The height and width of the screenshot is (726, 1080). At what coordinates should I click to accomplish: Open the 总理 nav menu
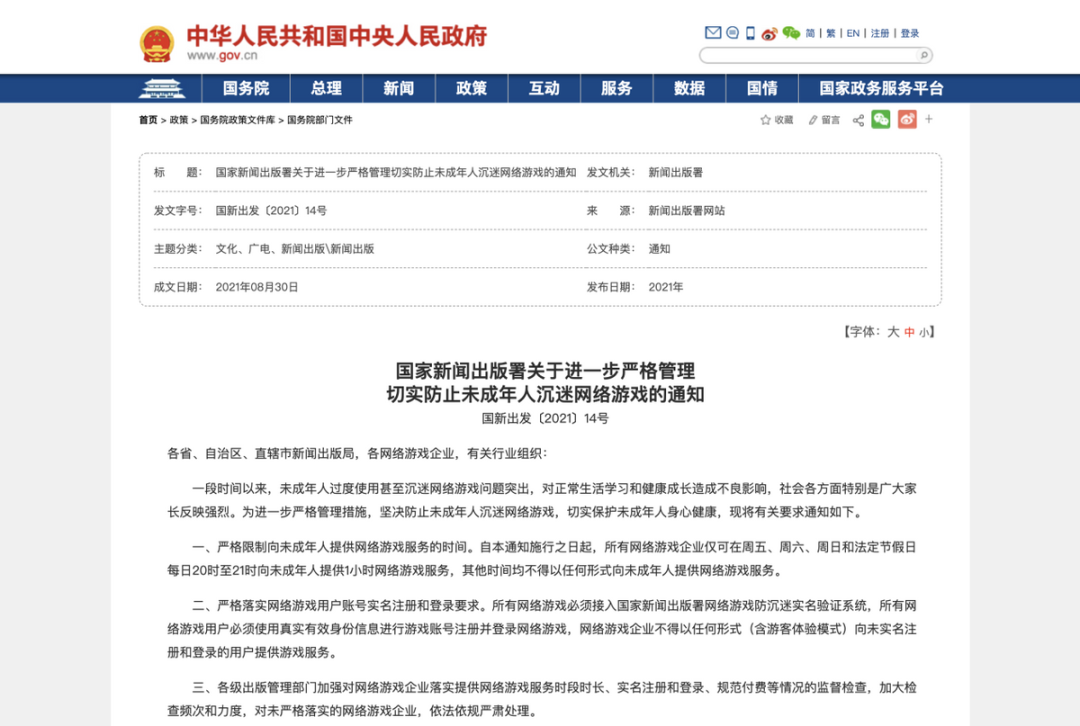click(x=326, y=88)
